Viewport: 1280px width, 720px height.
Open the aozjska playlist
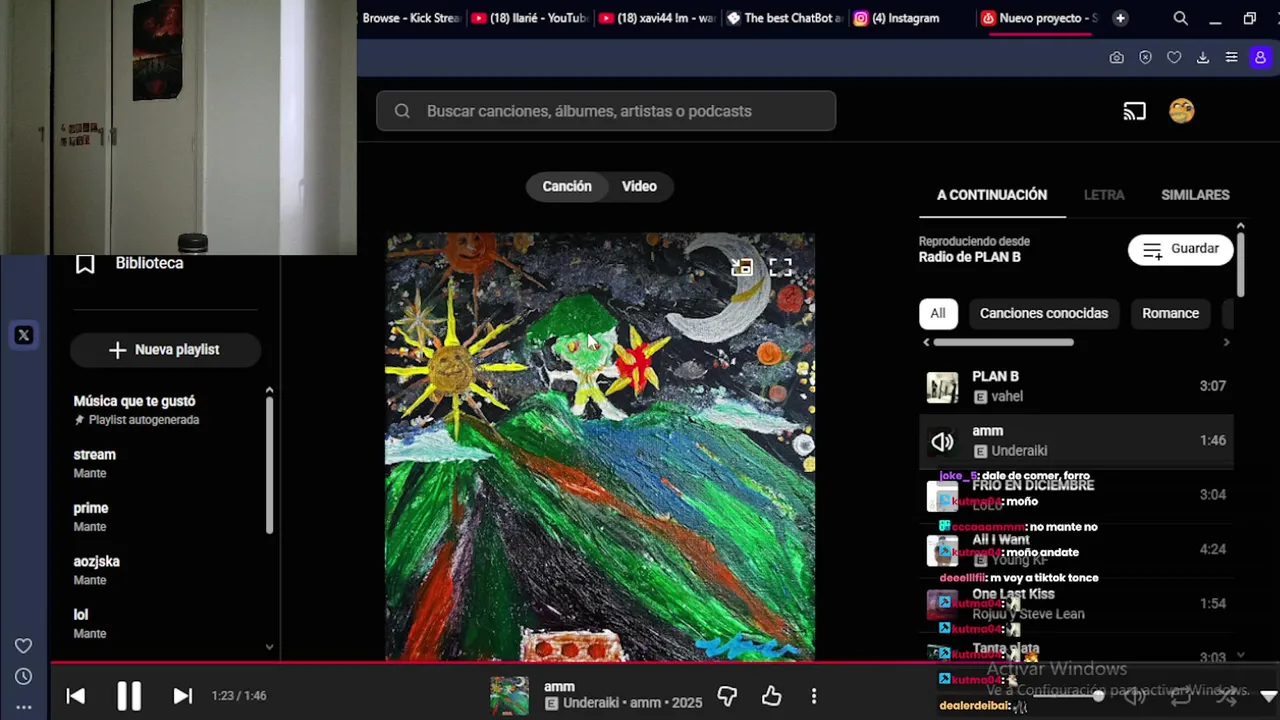click(x=96, y=571)
